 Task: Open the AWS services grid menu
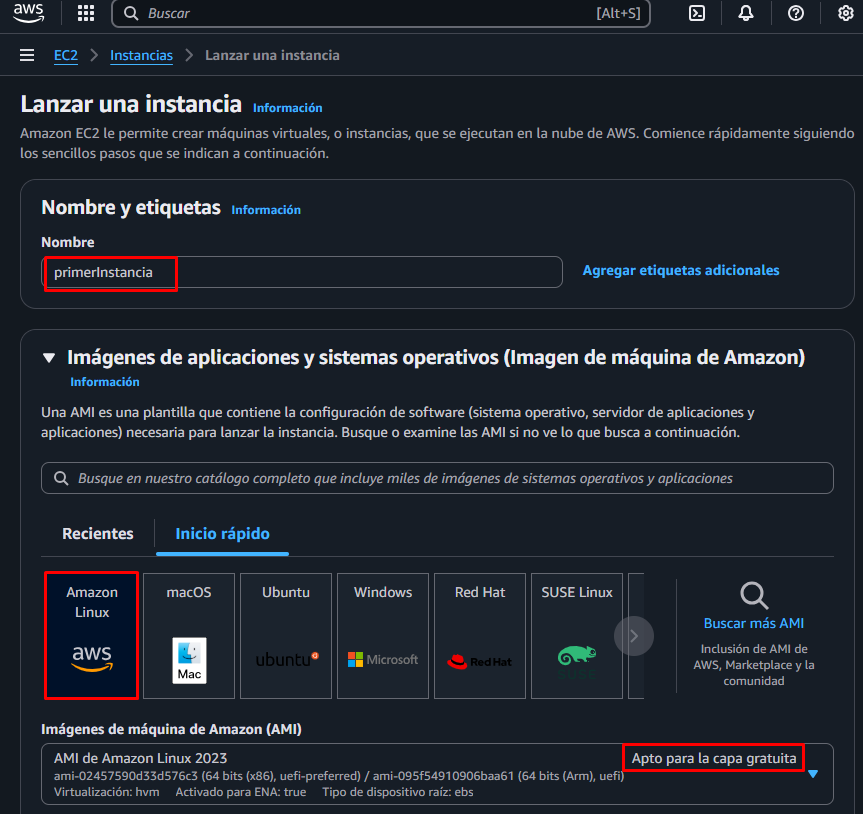[86, 13]
